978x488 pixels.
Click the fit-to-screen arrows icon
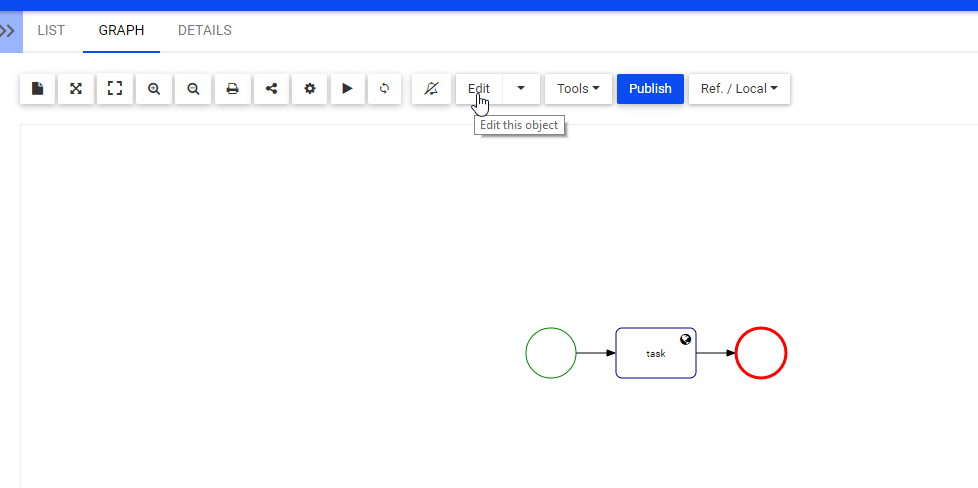(x=76, y=89)
